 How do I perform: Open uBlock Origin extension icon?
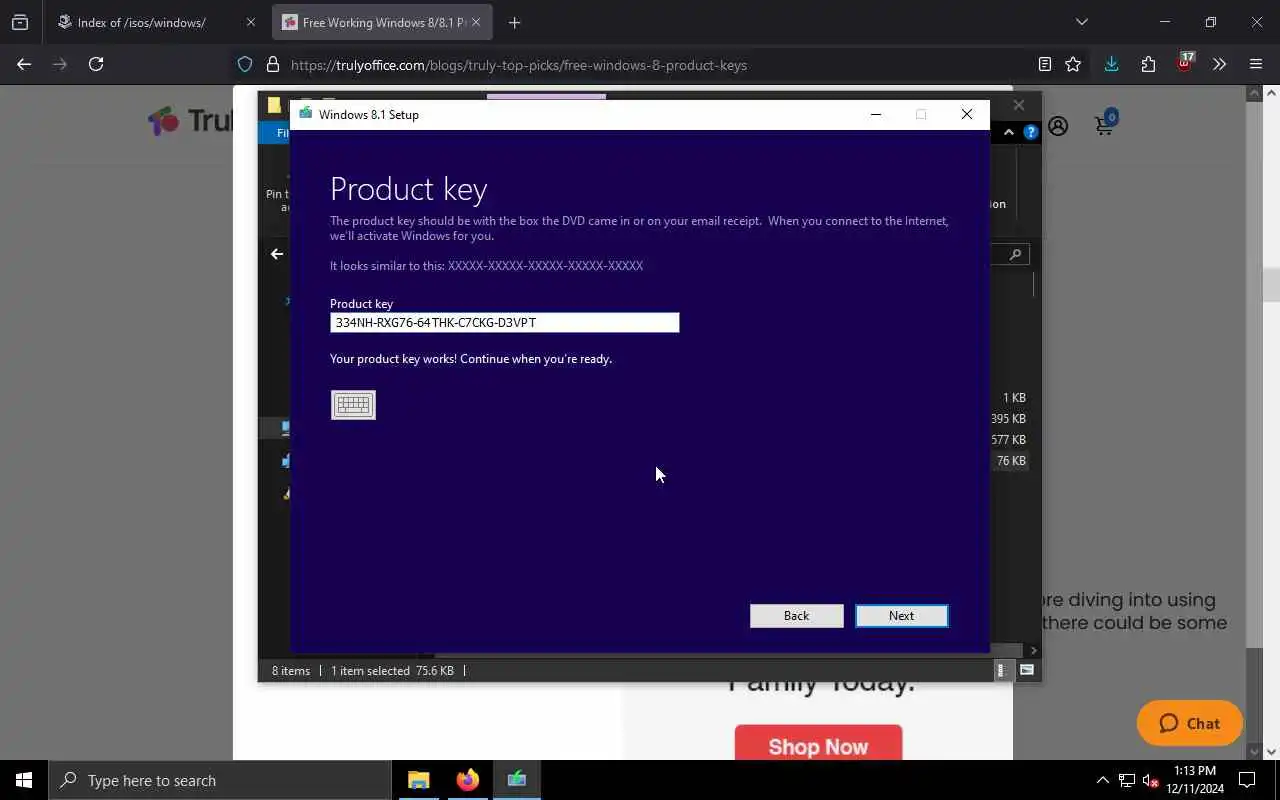pyautogui.click(x=1184, y=63)
